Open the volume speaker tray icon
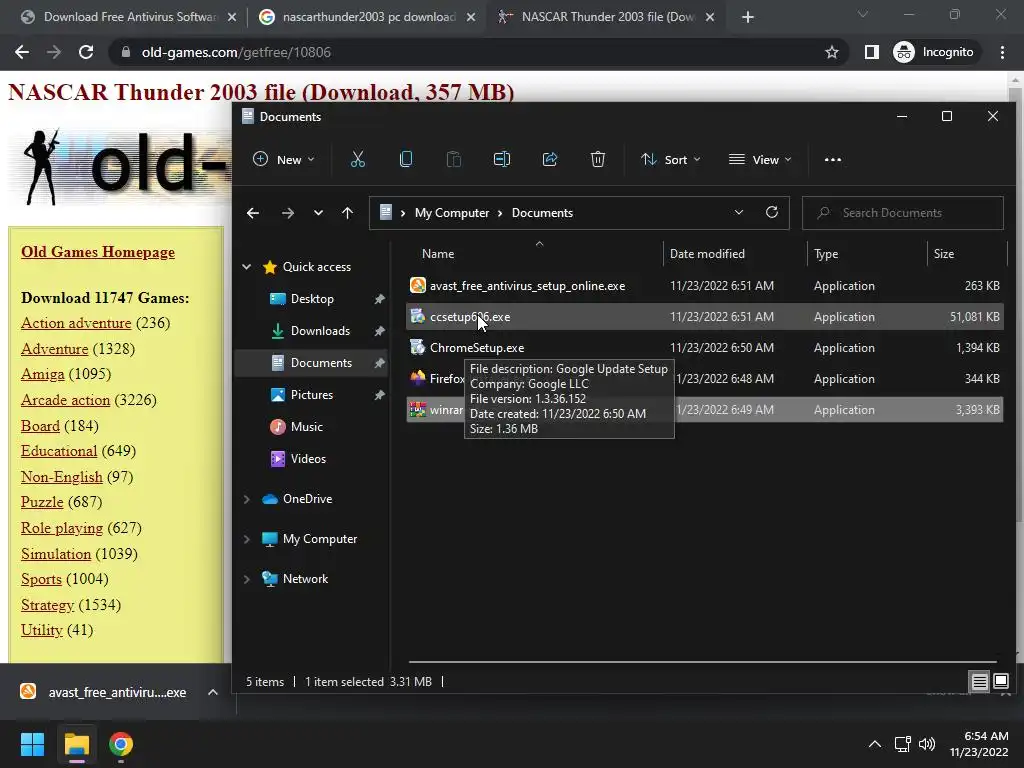Image resolution: width=1024 pixels, height=768 pixels. (927, 744)
